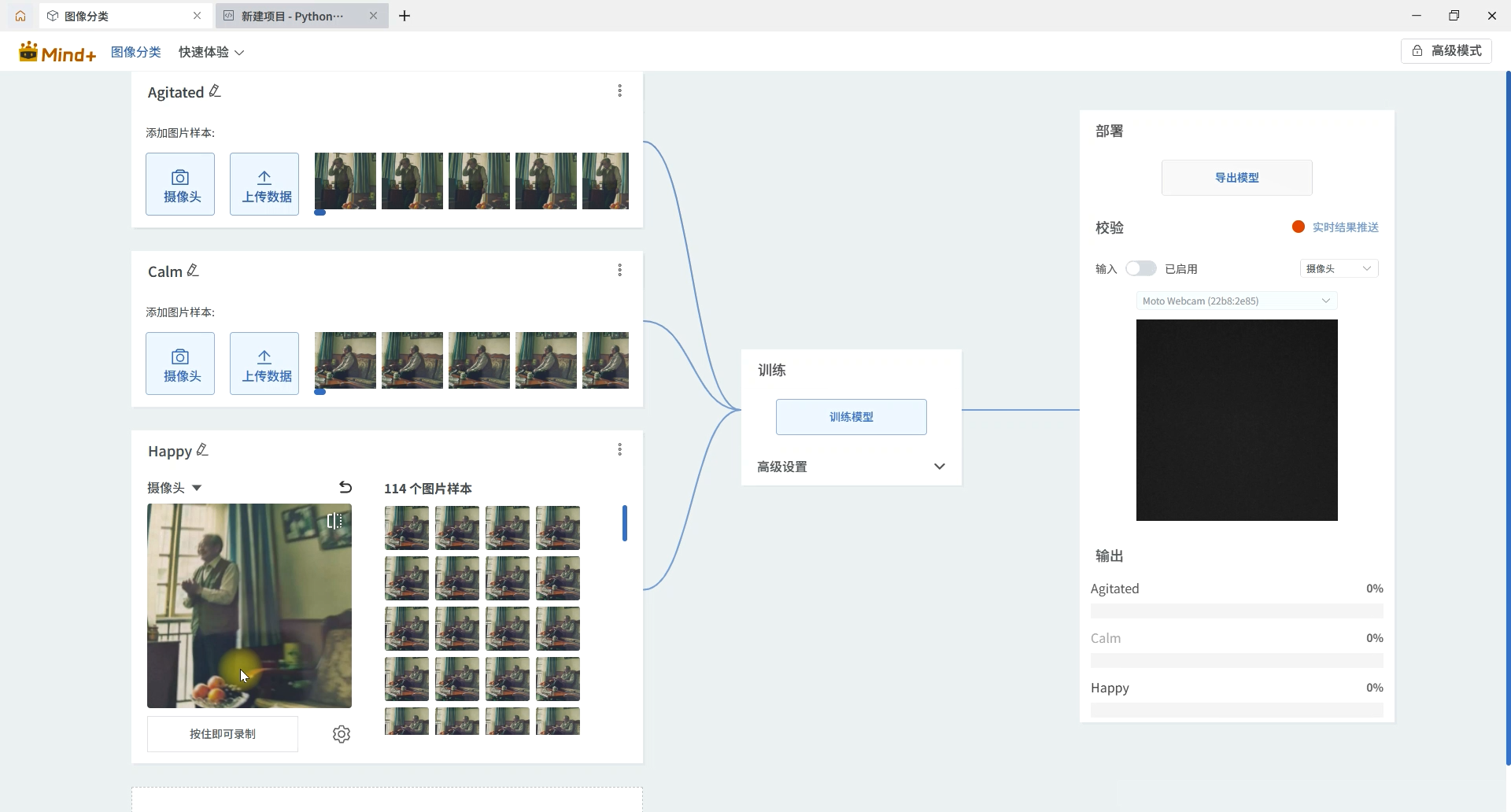
Task: Switch to the new project Python tab
Action: tap(292, 16)
